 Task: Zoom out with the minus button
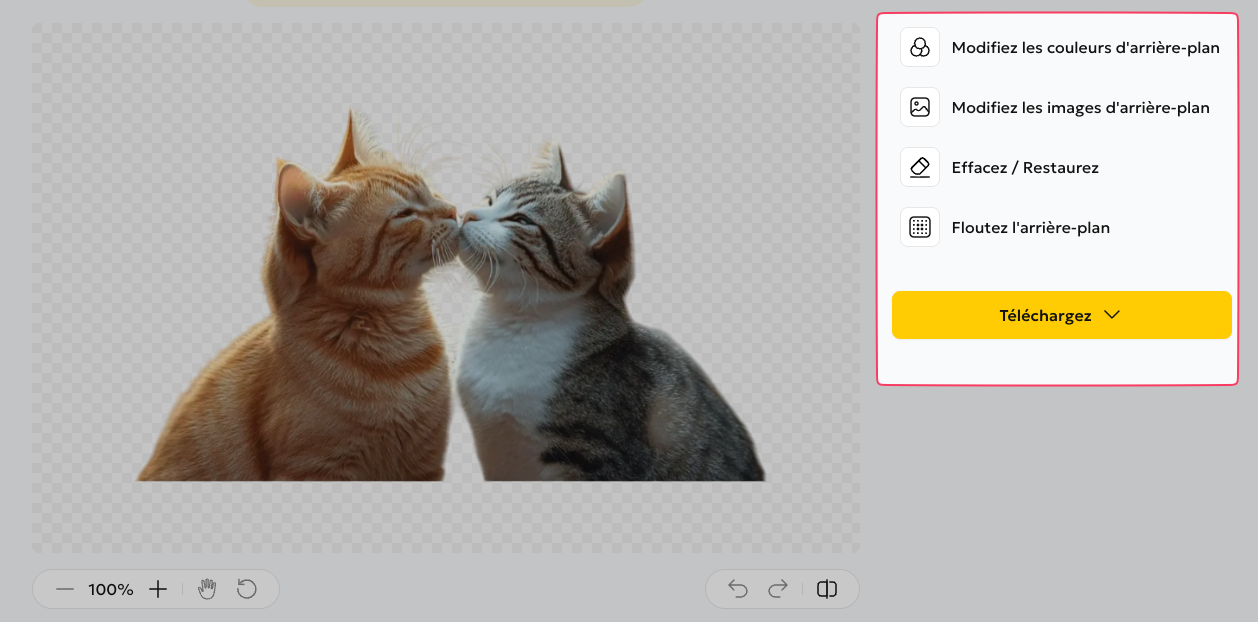[x=65, y=589]
